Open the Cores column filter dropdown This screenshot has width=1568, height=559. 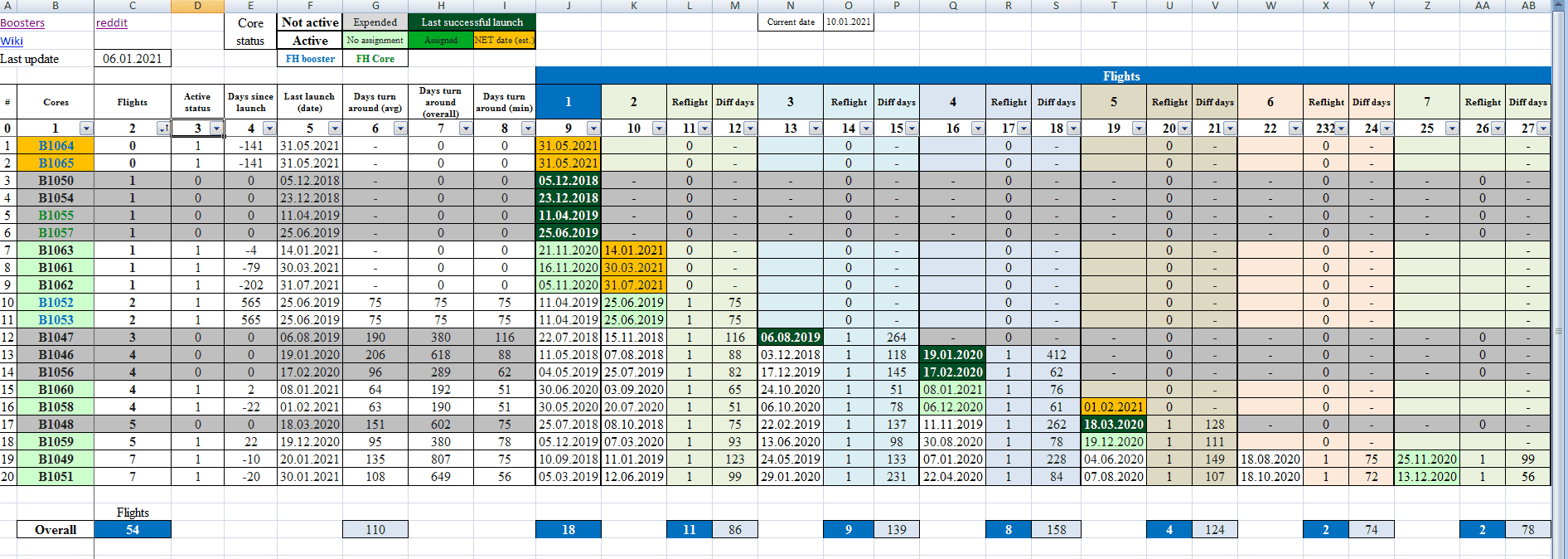[86, 129]
